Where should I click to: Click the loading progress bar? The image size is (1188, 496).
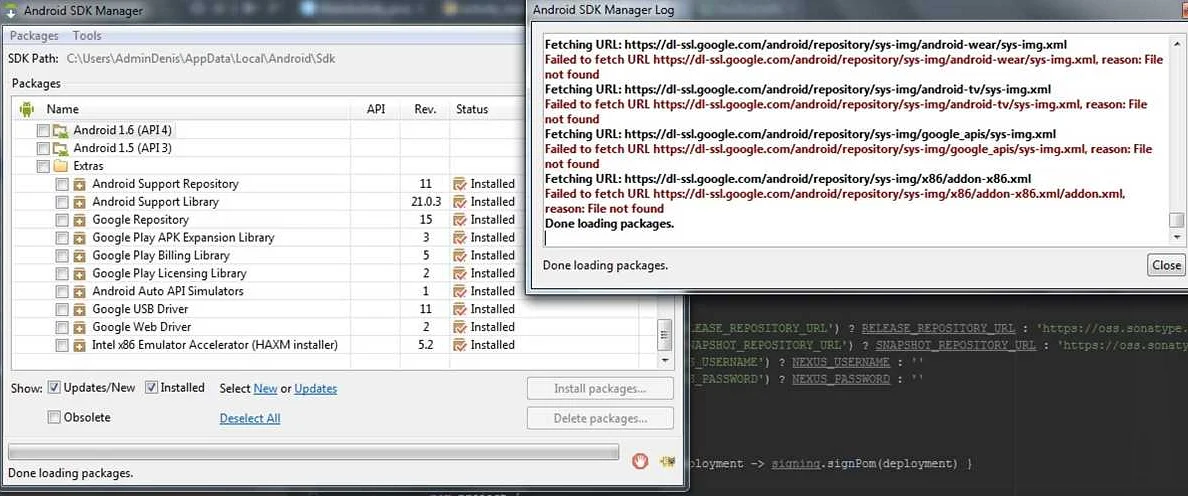(x=313, y=451)
